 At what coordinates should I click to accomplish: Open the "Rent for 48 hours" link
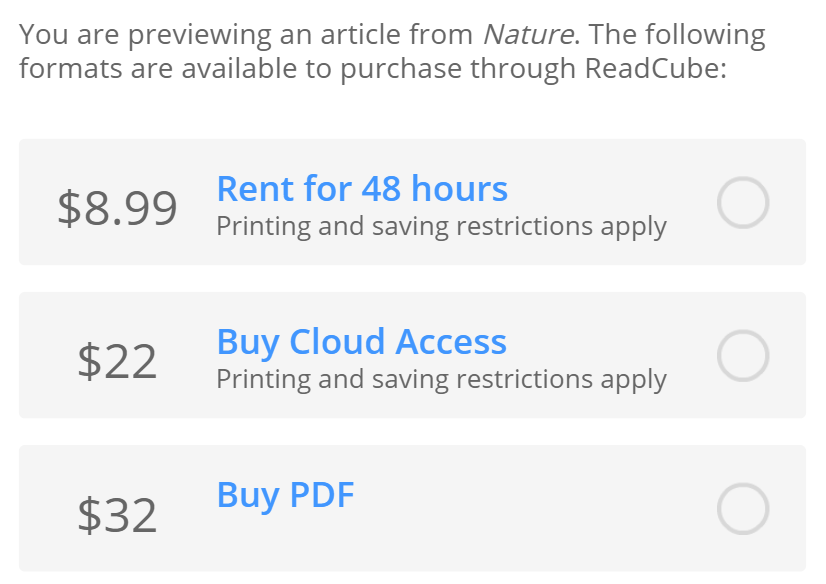pos(362,189)
